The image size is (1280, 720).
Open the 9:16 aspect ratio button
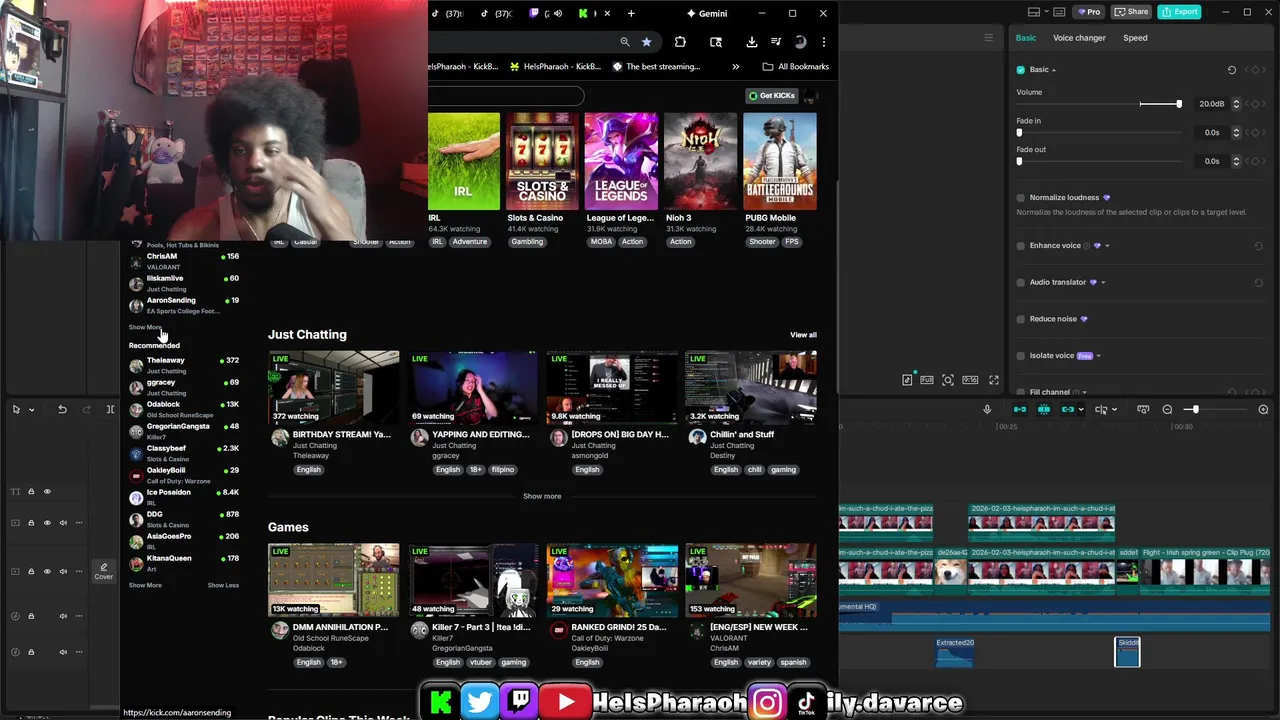pyautogui.click(x=970, y=380)
